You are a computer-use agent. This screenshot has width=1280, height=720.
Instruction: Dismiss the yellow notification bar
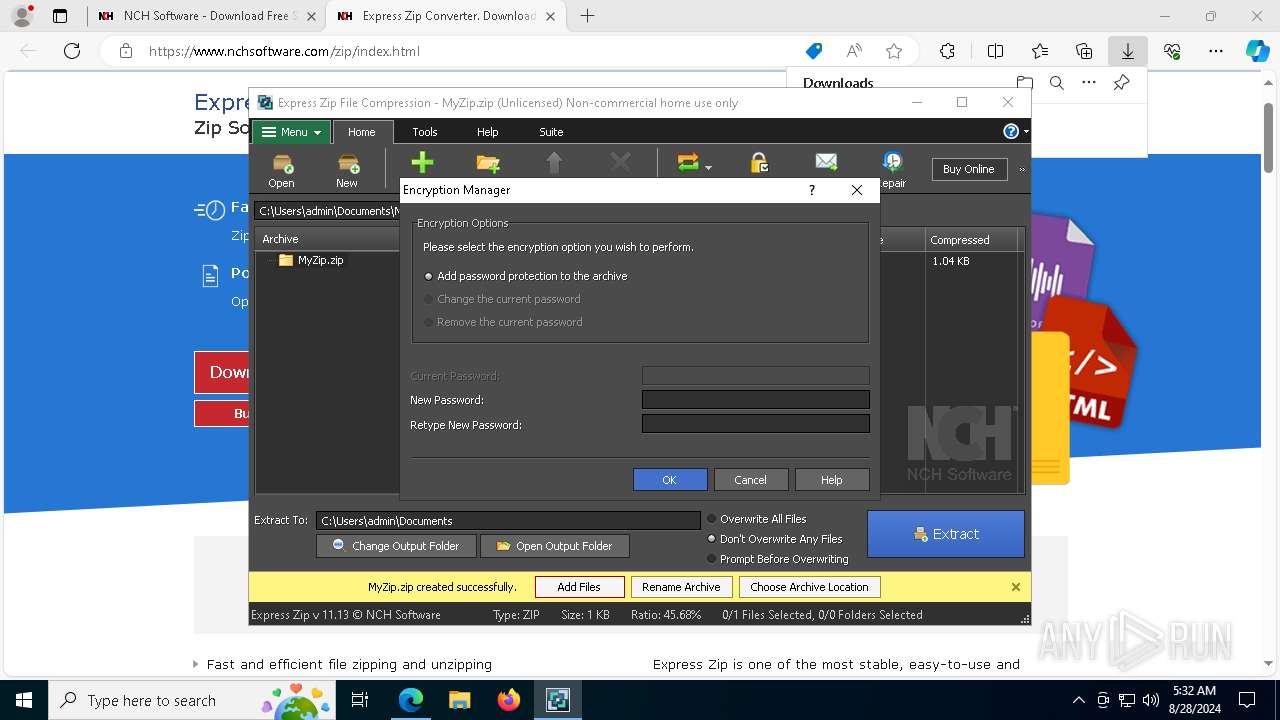[x=1016, y=587]
